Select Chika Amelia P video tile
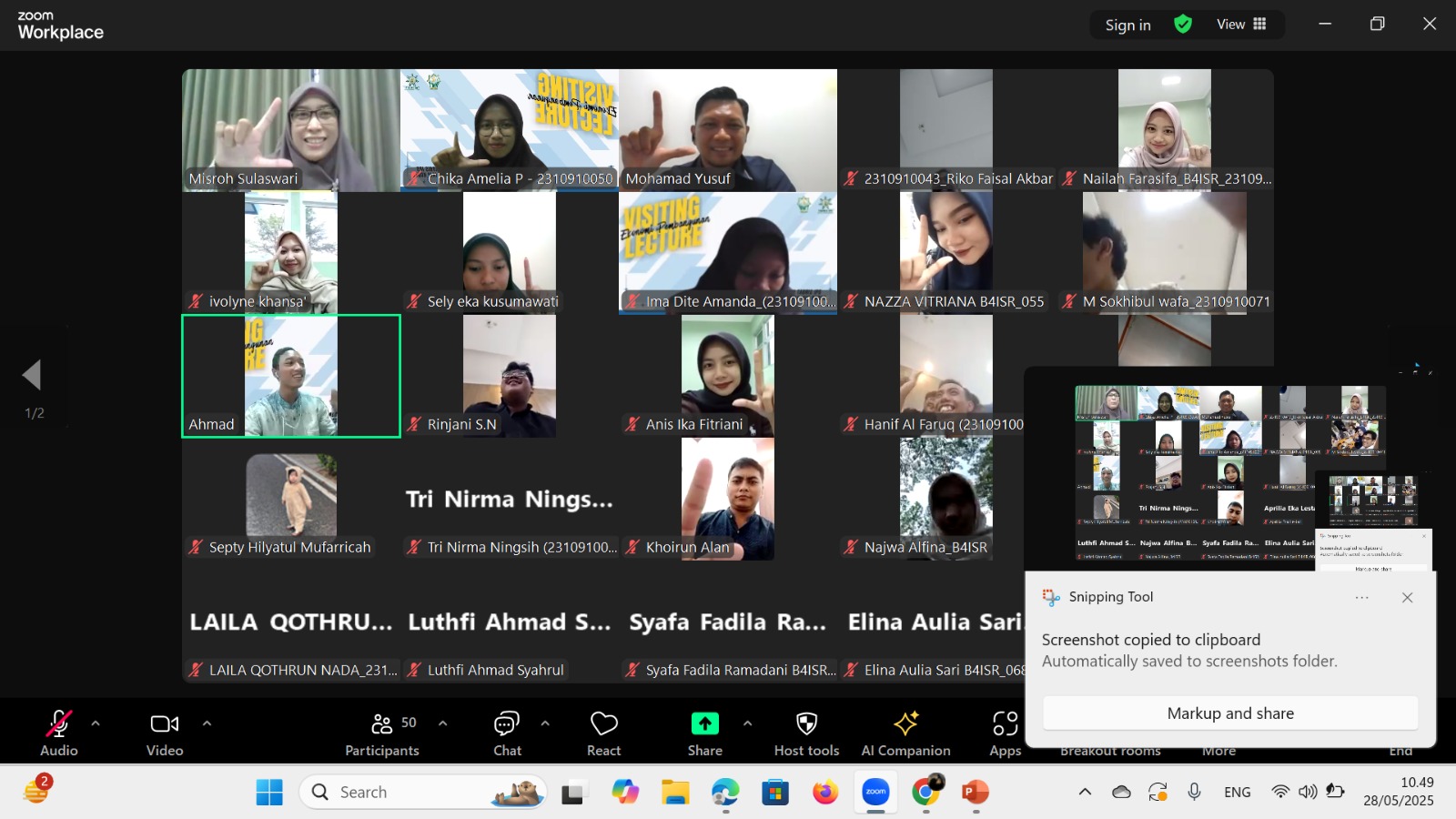 click(x=510, y=130)
